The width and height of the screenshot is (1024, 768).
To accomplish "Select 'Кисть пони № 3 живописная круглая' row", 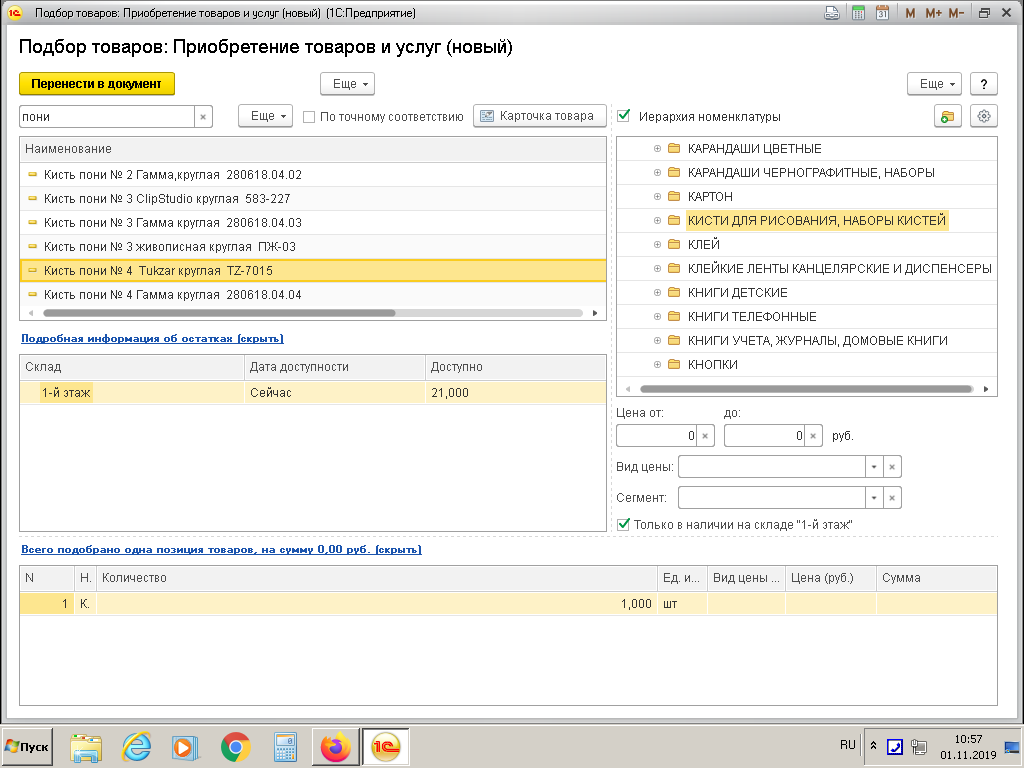I will coord(313,247).
